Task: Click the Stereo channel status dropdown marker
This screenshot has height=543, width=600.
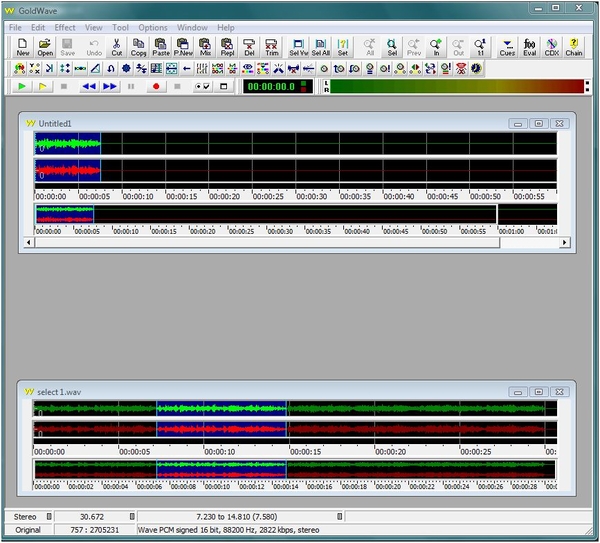Action: 49,517
